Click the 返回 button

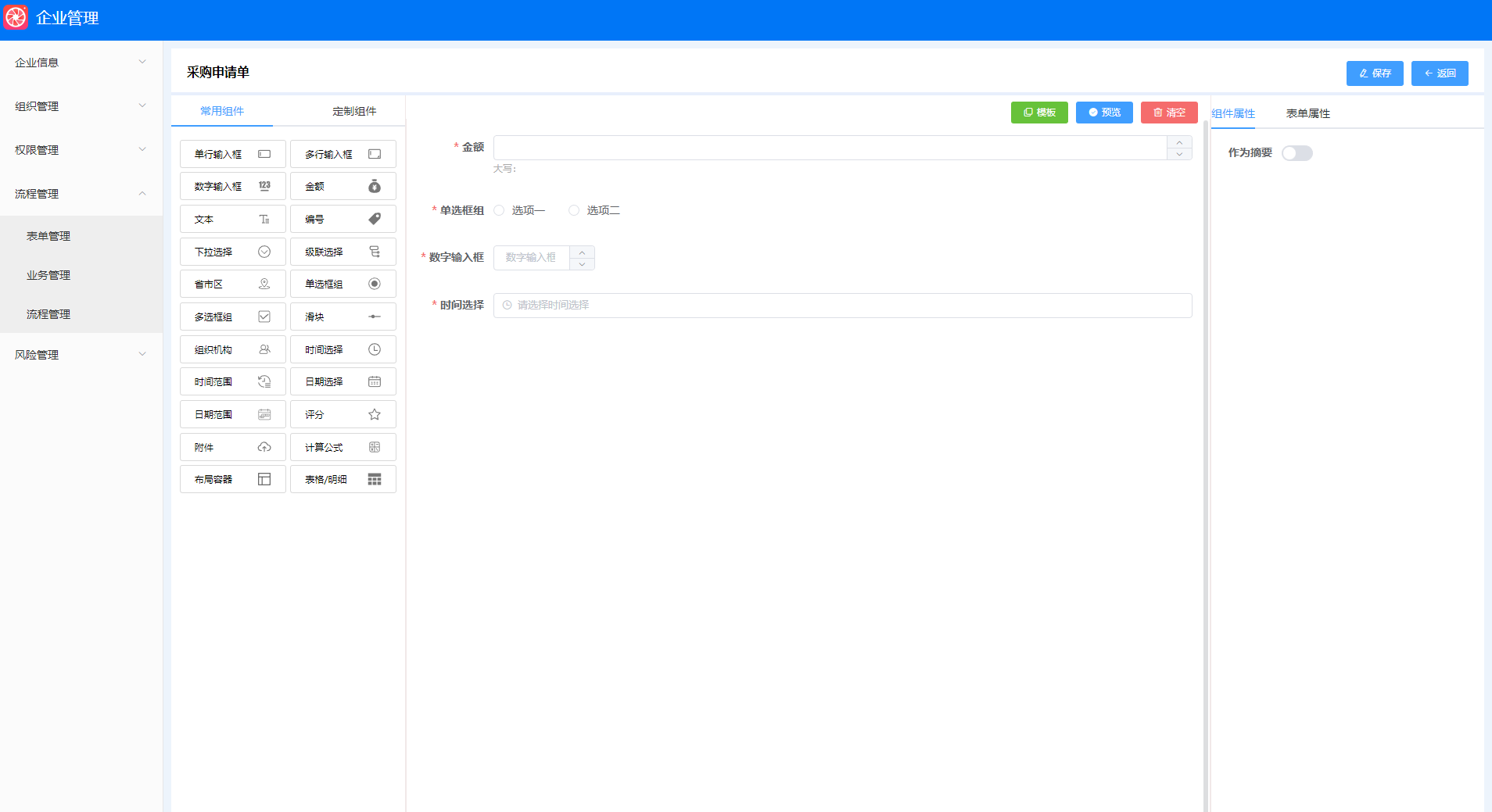[1440, 73]
